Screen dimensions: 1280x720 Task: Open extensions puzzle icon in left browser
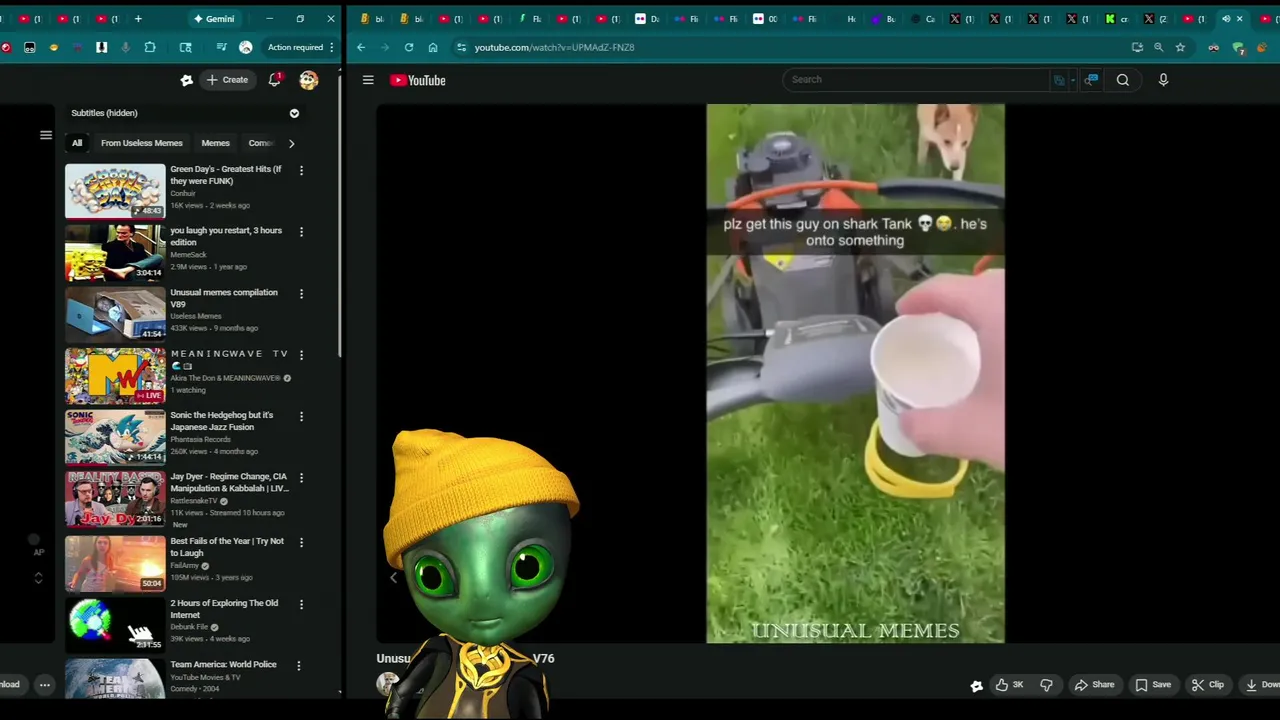click(150, 47)
